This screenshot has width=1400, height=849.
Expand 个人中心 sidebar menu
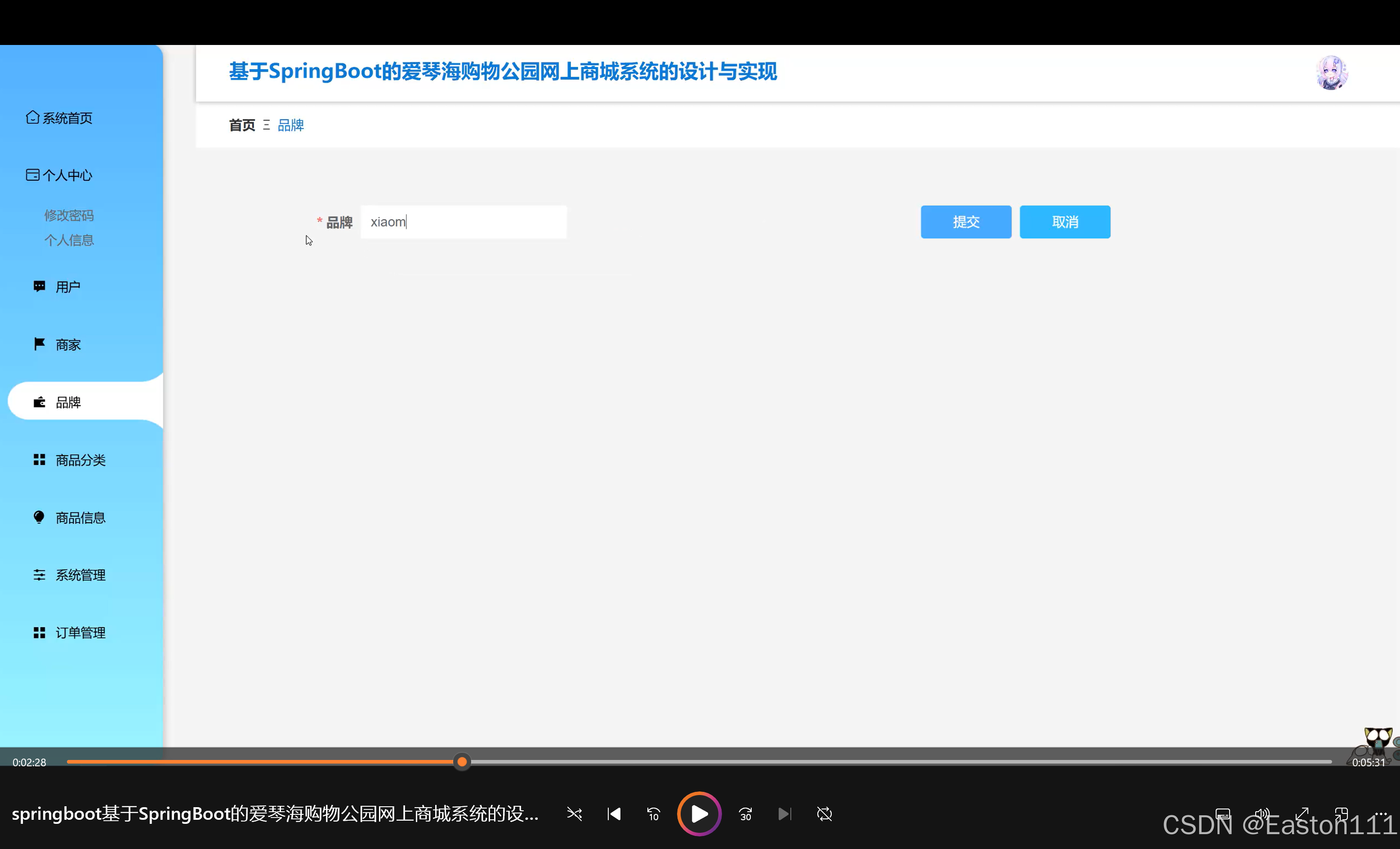pyautogui.click(x=59, y=175)
